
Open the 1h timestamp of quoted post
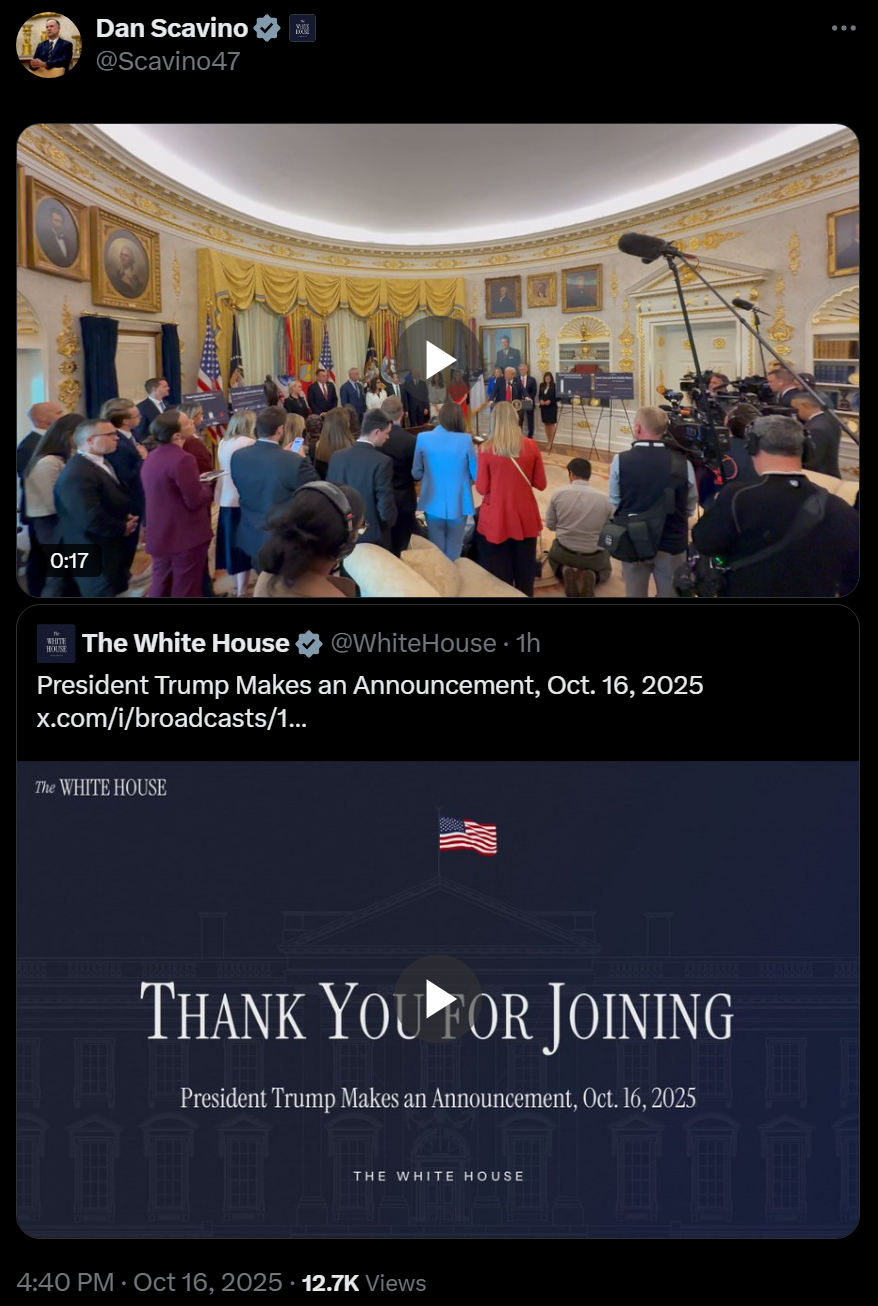click(x=528, y=643)
